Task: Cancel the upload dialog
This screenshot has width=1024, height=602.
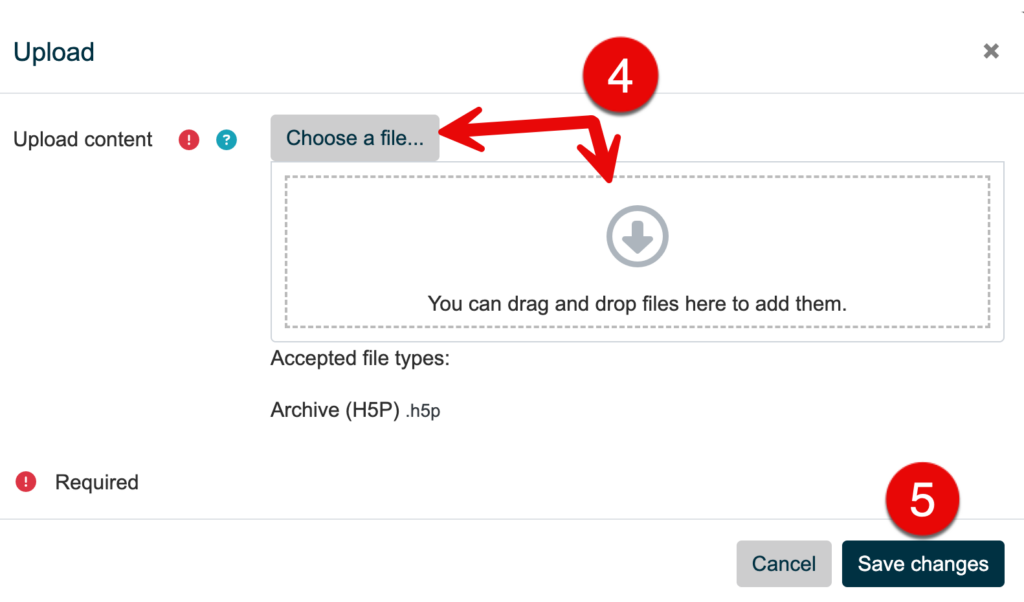Action: coord(783,564)
